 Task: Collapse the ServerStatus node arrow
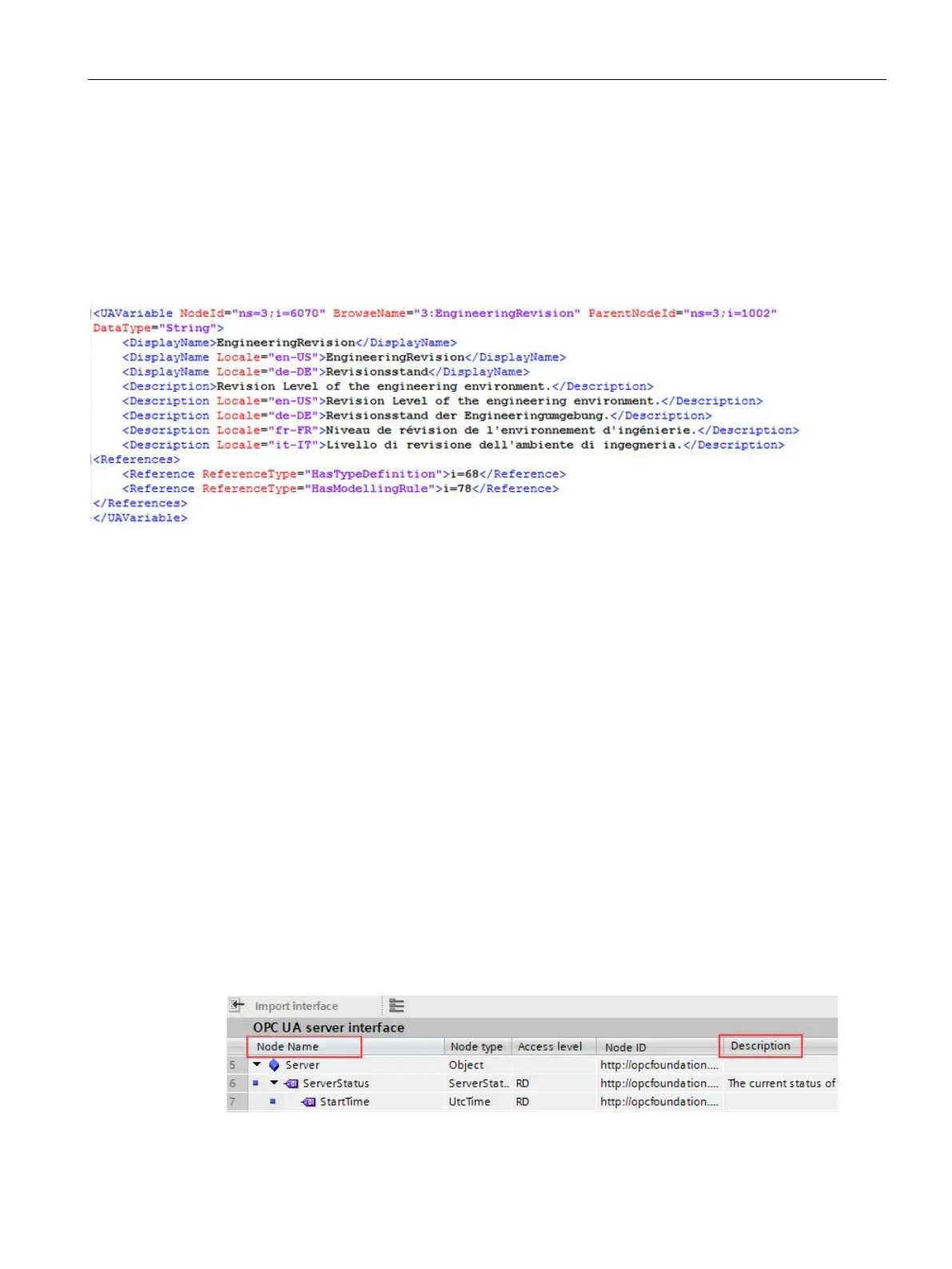[x=274, y=1083]
